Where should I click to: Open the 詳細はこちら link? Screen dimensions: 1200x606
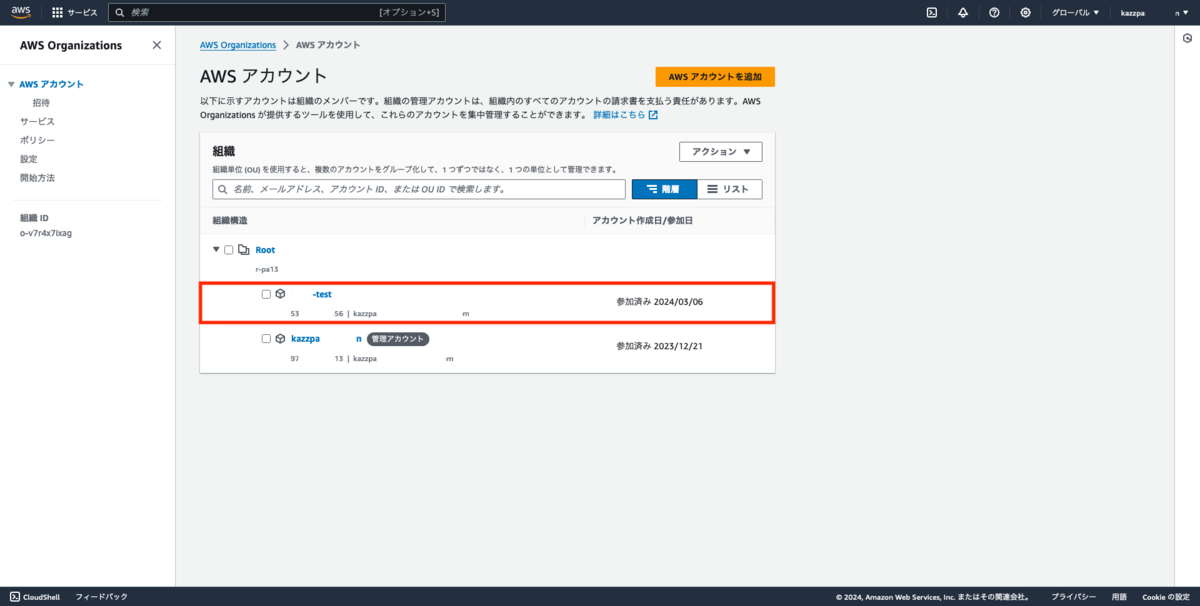(619, 115)
